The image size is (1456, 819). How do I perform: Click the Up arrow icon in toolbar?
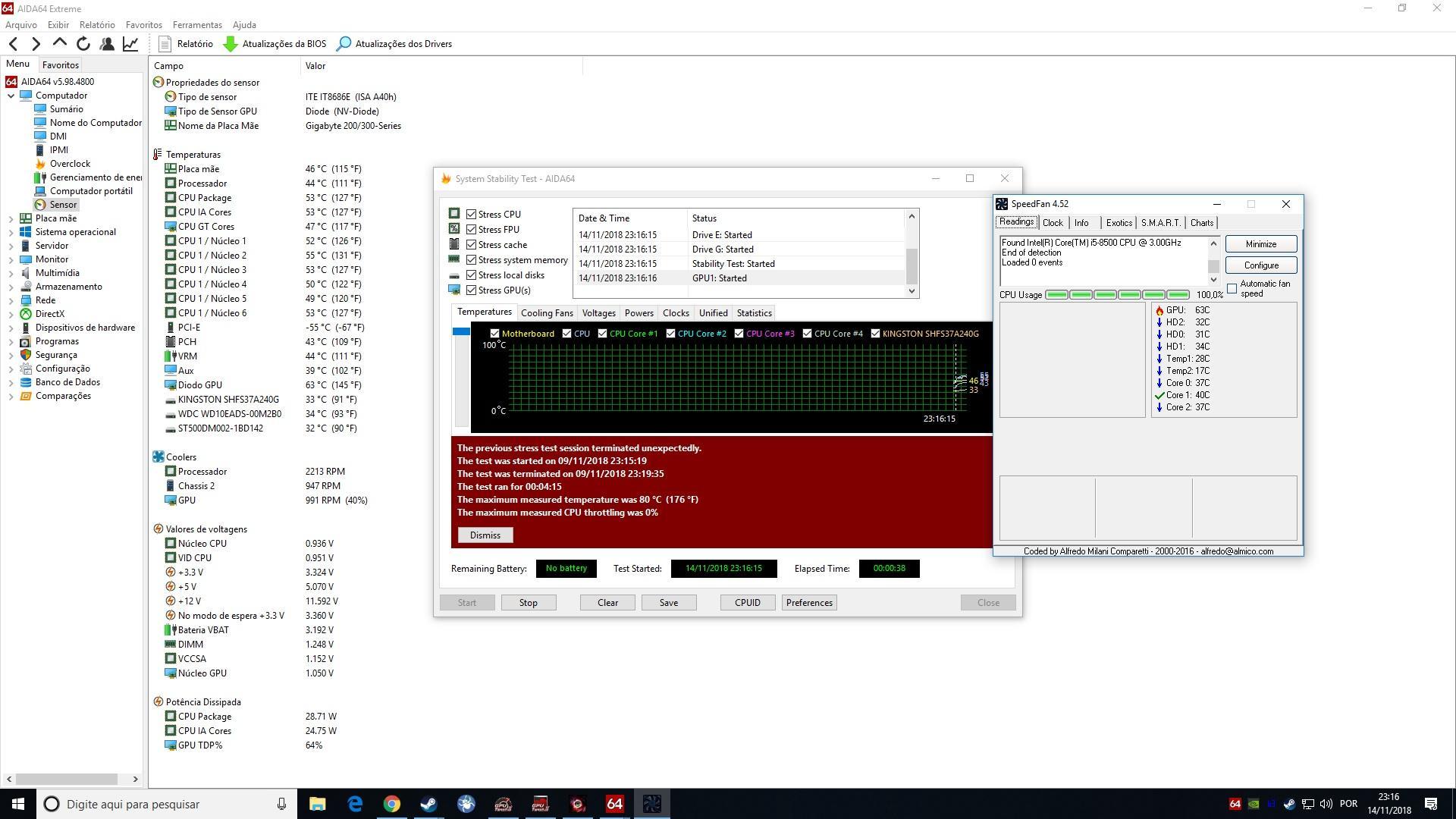coord(59,43)
